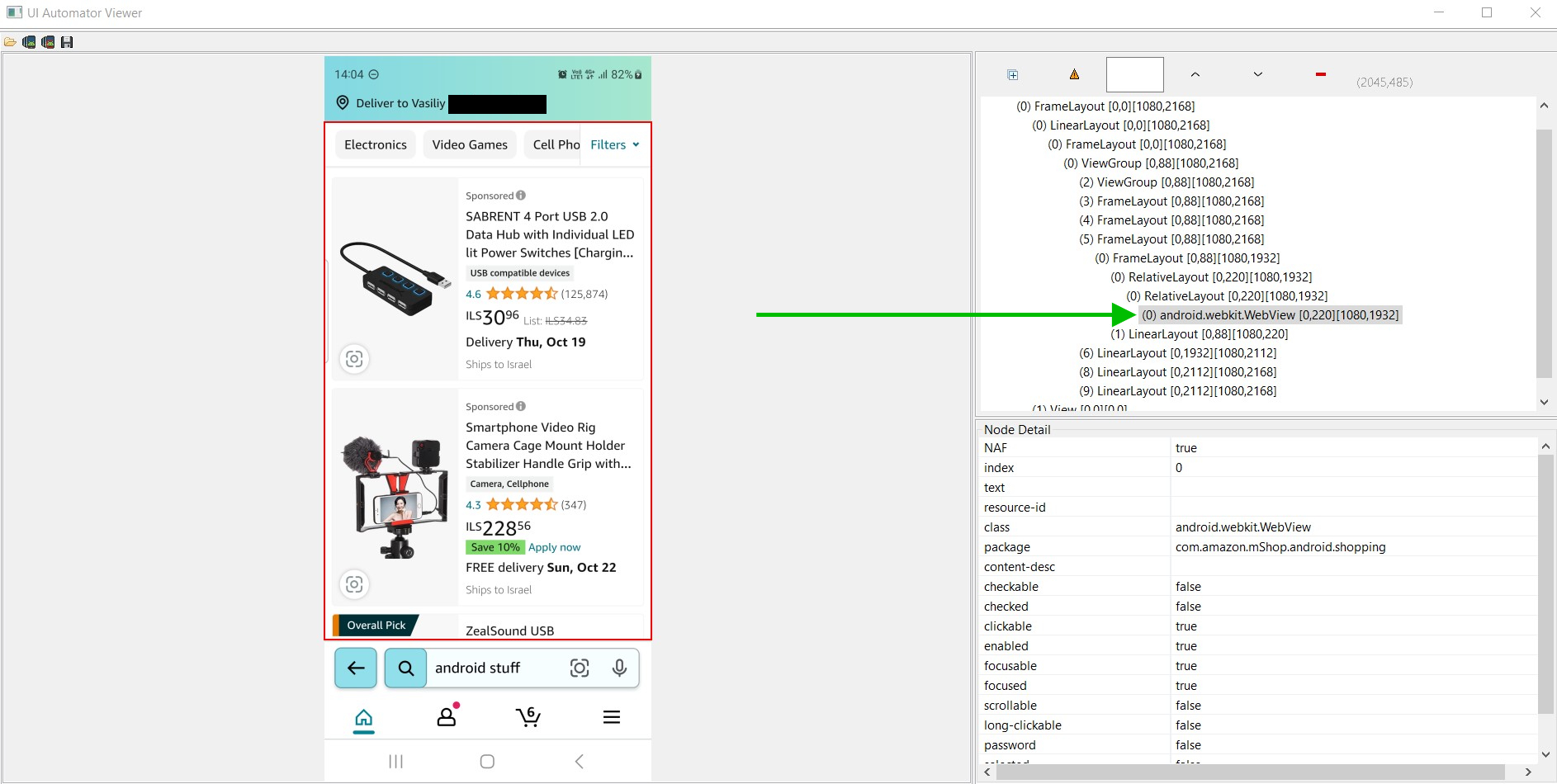Tap the hamburger menu tab icon
Screen dimensions: 1557x784
611,717
